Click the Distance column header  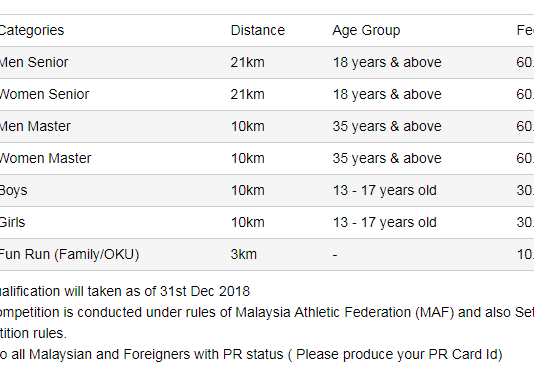point(258,30)
